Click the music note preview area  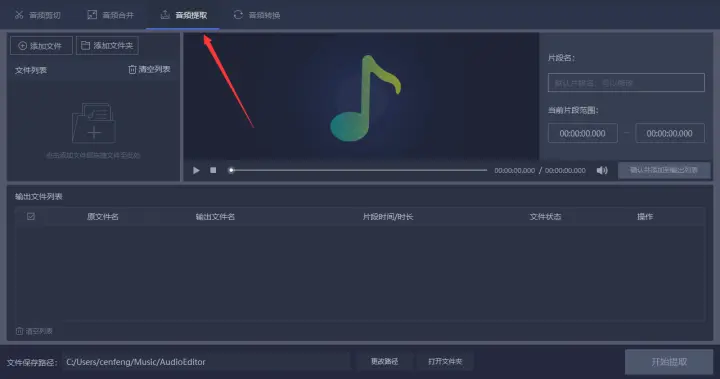click(361, 96)
